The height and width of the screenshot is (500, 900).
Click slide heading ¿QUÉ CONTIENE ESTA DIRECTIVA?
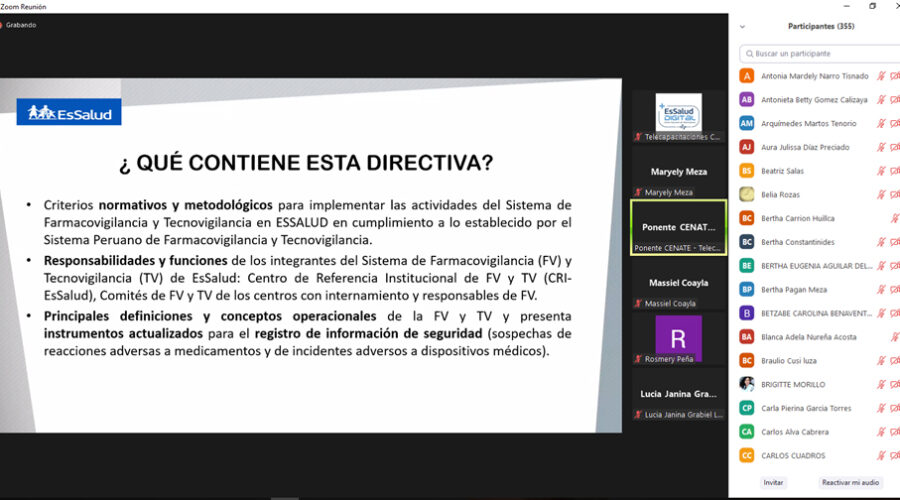[x=306, y=163]
